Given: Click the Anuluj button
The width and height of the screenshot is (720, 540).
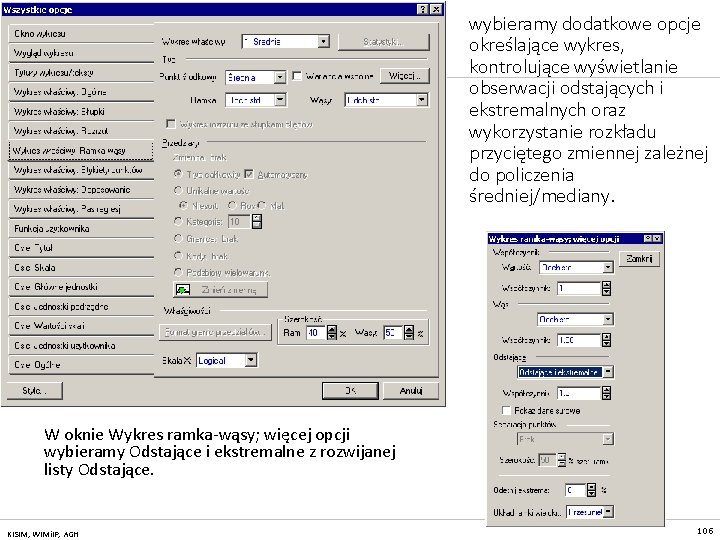Looking at the screenshot, I should [x=411, y=391].
